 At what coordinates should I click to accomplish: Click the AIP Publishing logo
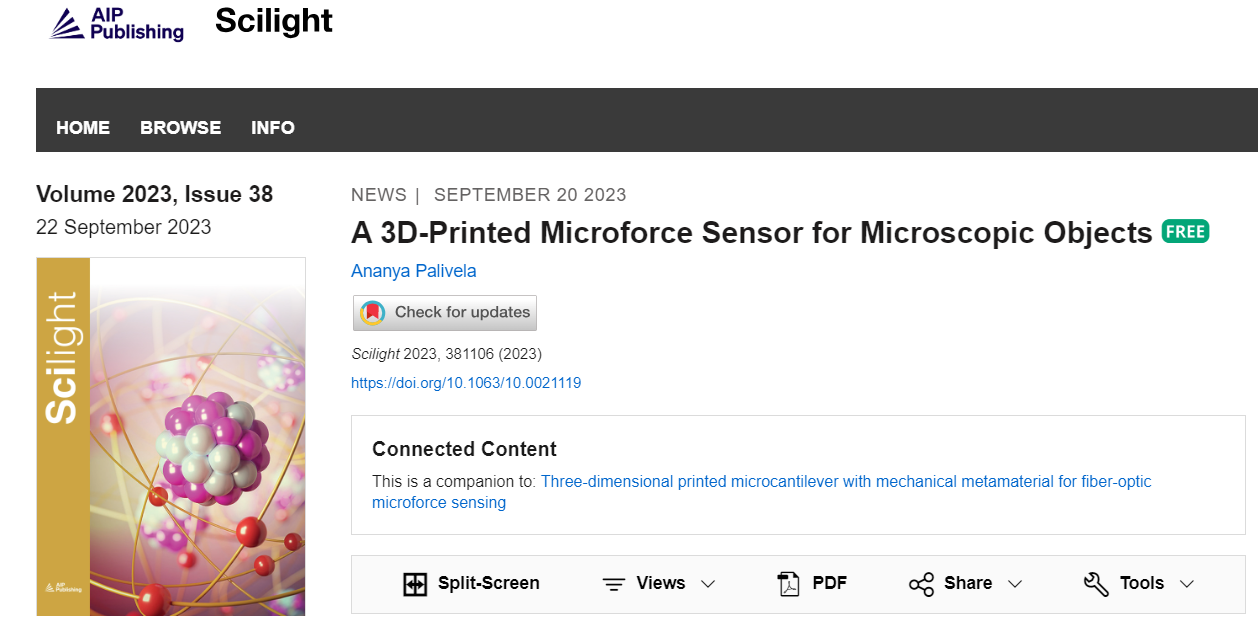[117, 23]
